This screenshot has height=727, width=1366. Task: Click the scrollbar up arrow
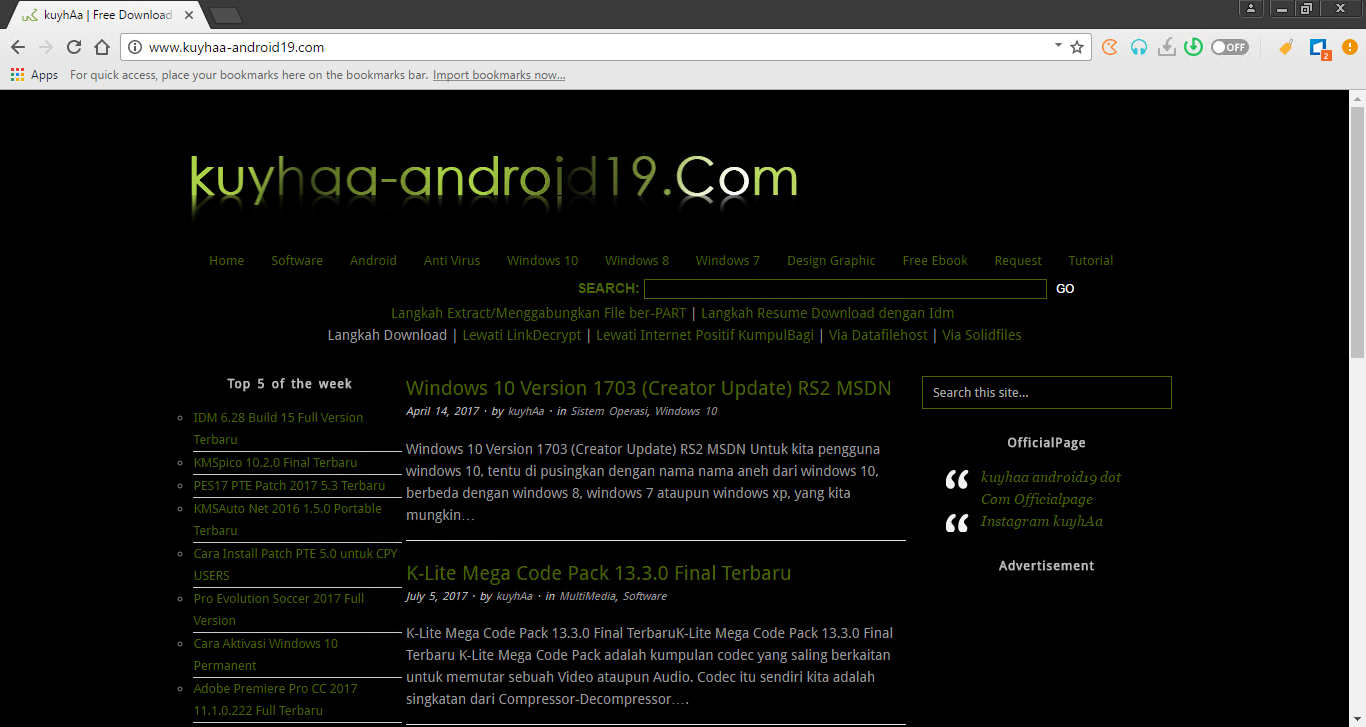tap(1357, 98)
